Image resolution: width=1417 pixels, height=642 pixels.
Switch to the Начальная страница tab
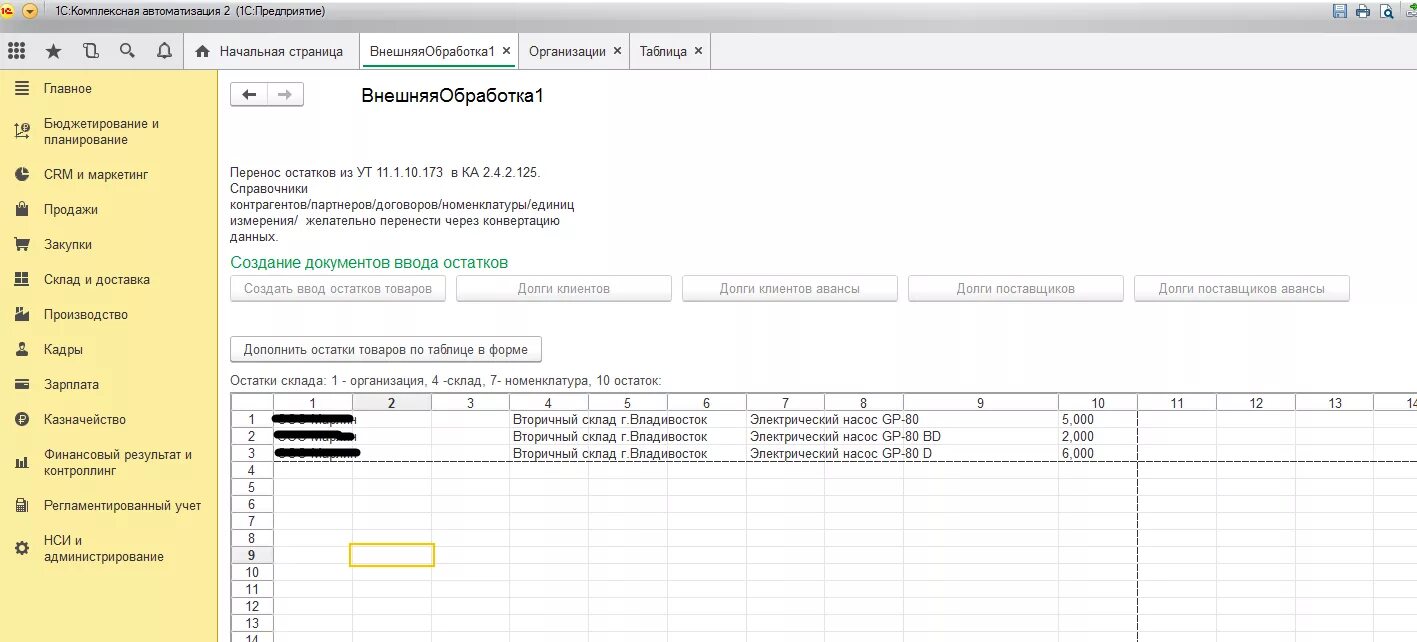coord(270,51)
